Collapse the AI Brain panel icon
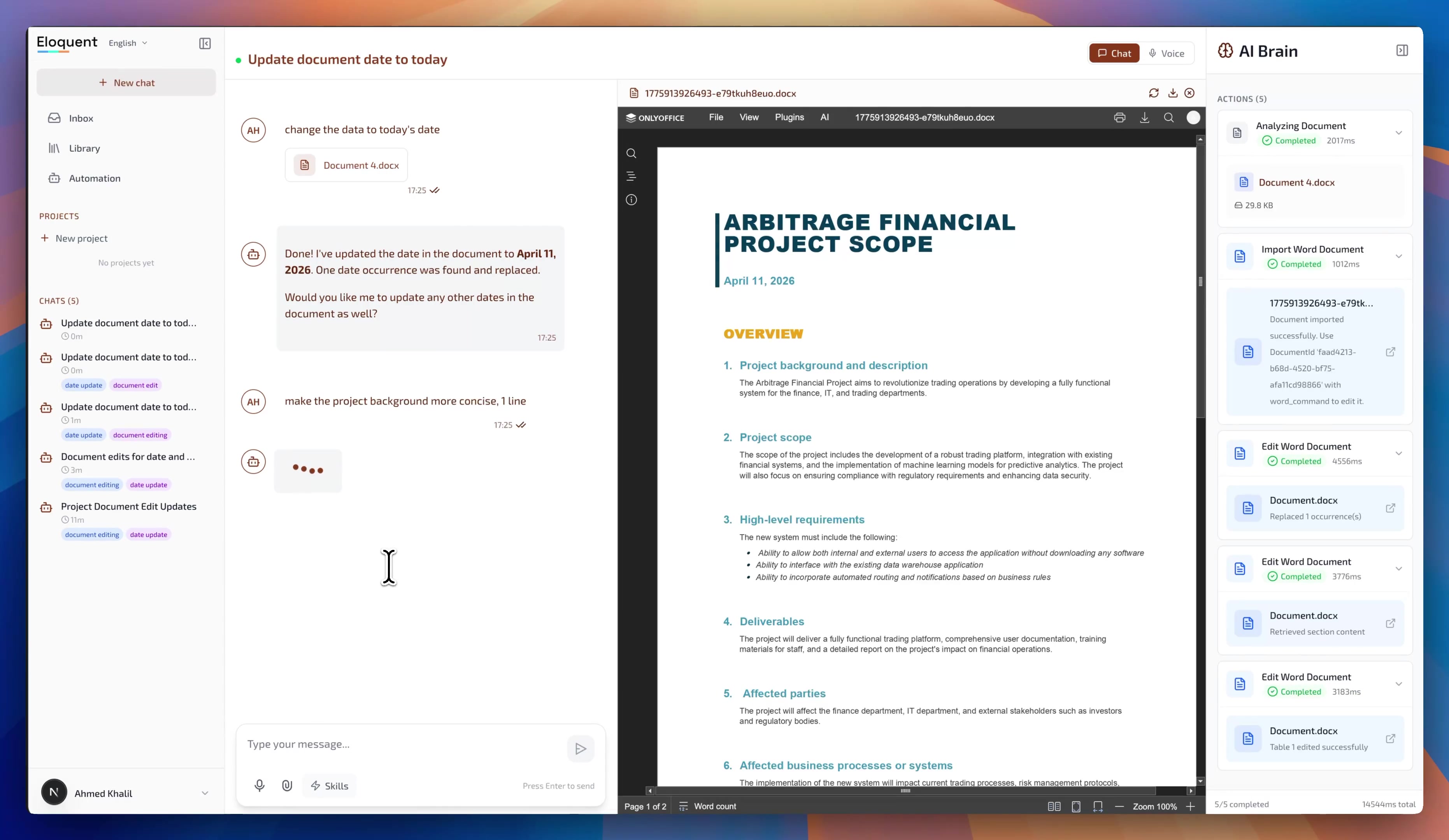This screenshot has height=840, width=1449. pyautogui.click(x=1402, y=51)
